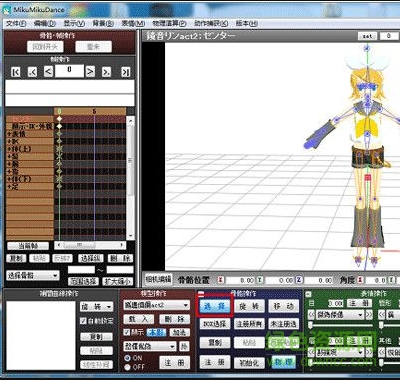Click BOX选择 in bone operations
Viewport: 400px width, 380px height.
pyautogui.click(x=215, y=324)
